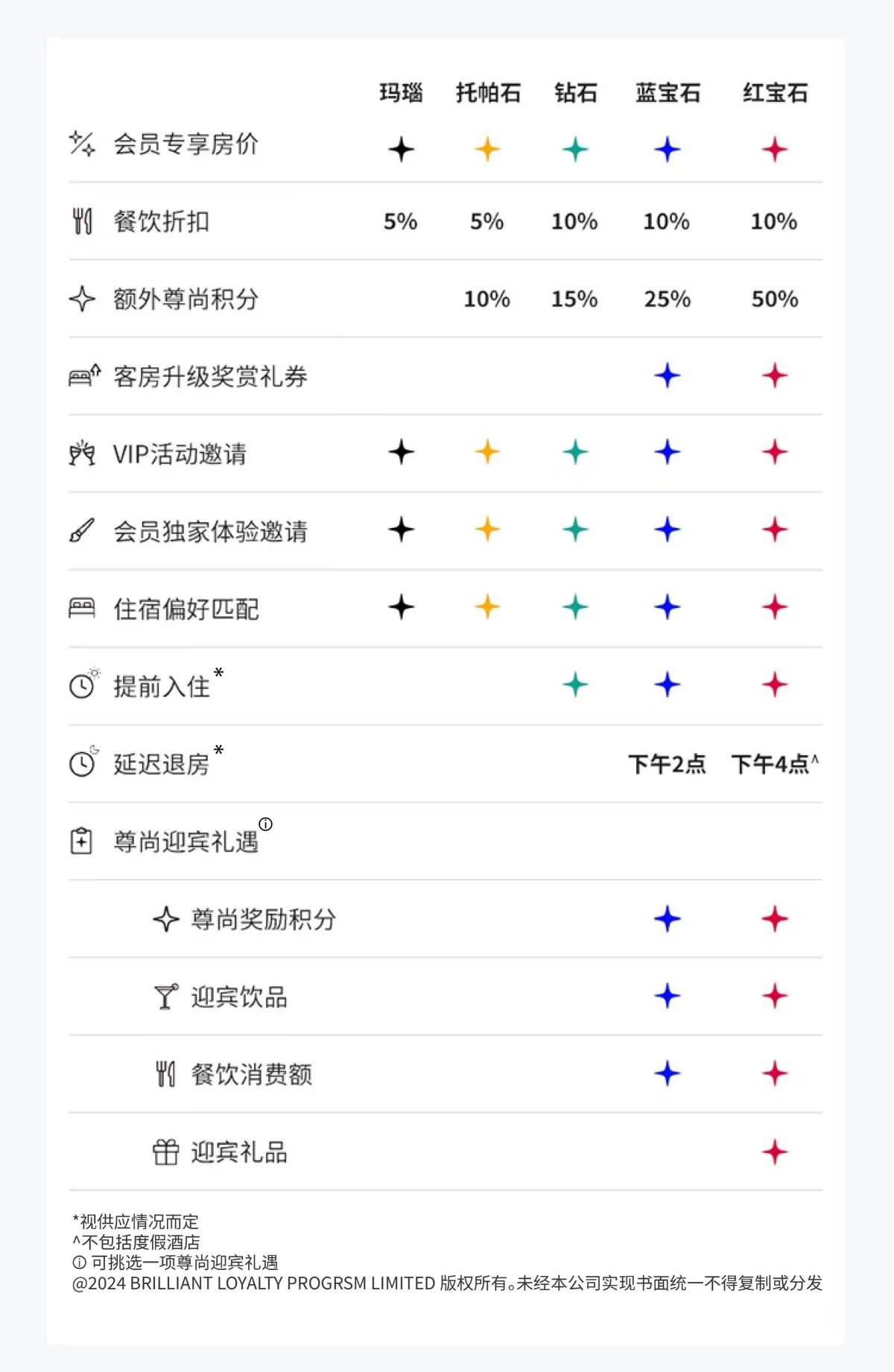Image resolution: width=894 pixels, height=1372 pixels.
Task: Click the paintbrush icon beside 会员独家体验邀请
Action: click(82, 531)
